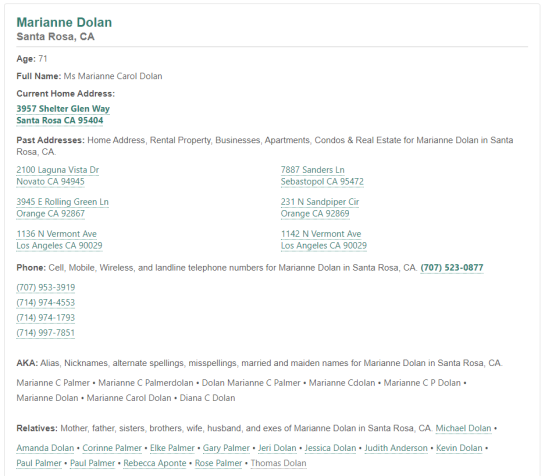The image size is (545, 476).
Task: Open the Sebastopol CA 95472 link
Action: pos(322,182)
